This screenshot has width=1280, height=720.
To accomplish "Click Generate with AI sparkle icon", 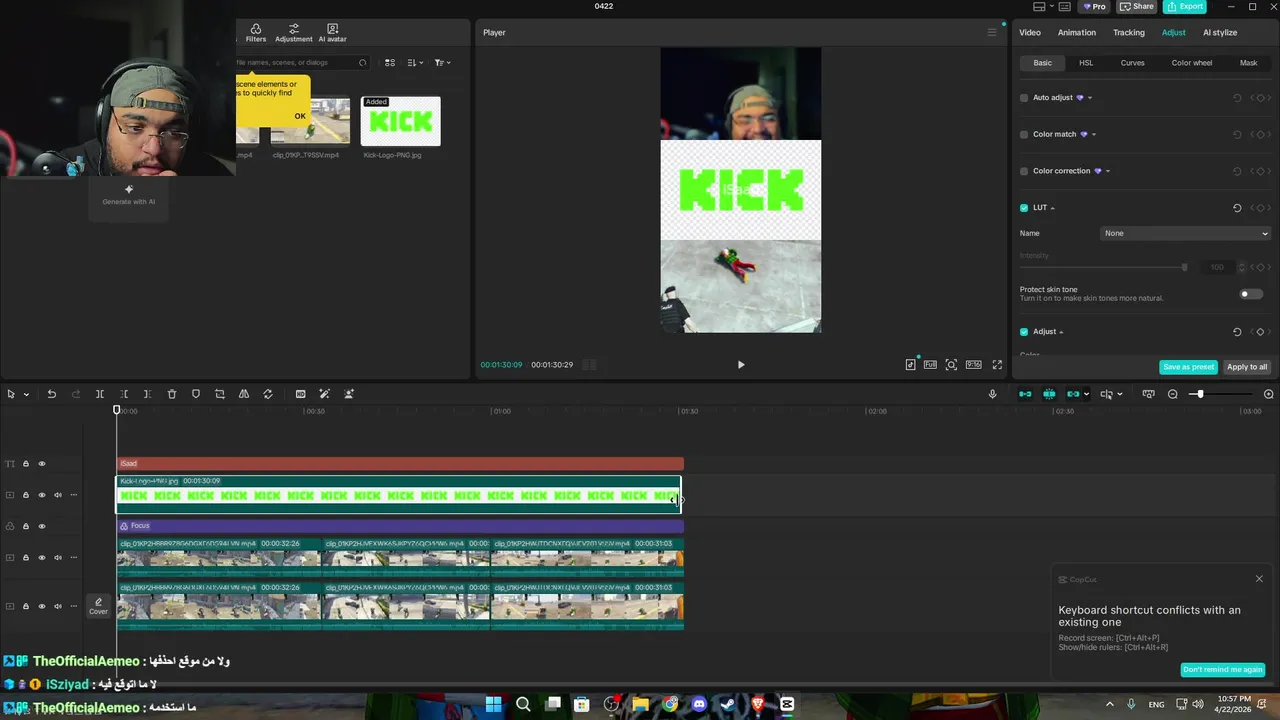I will [x=129, y=189].
